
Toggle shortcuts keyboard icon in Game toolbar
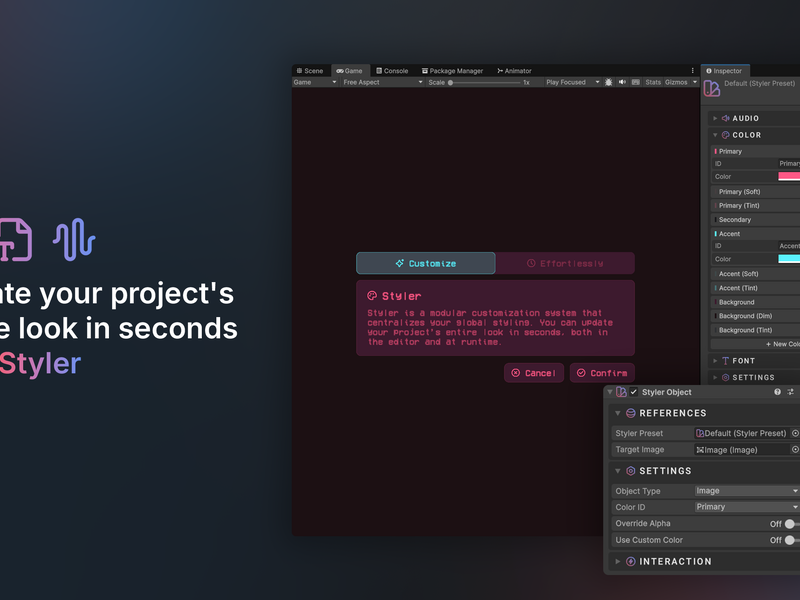(636, 82)
